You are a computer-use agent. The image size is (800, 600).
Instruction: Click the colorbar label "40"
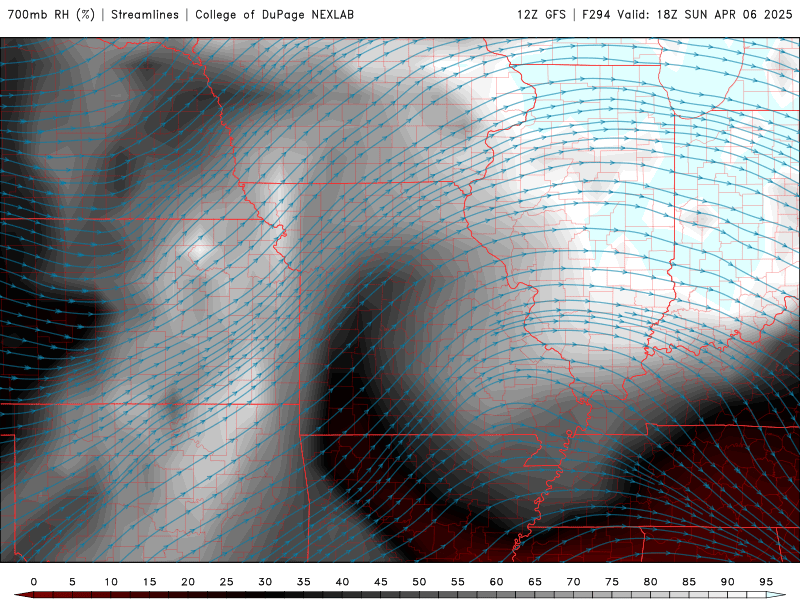tap(342, 582)
